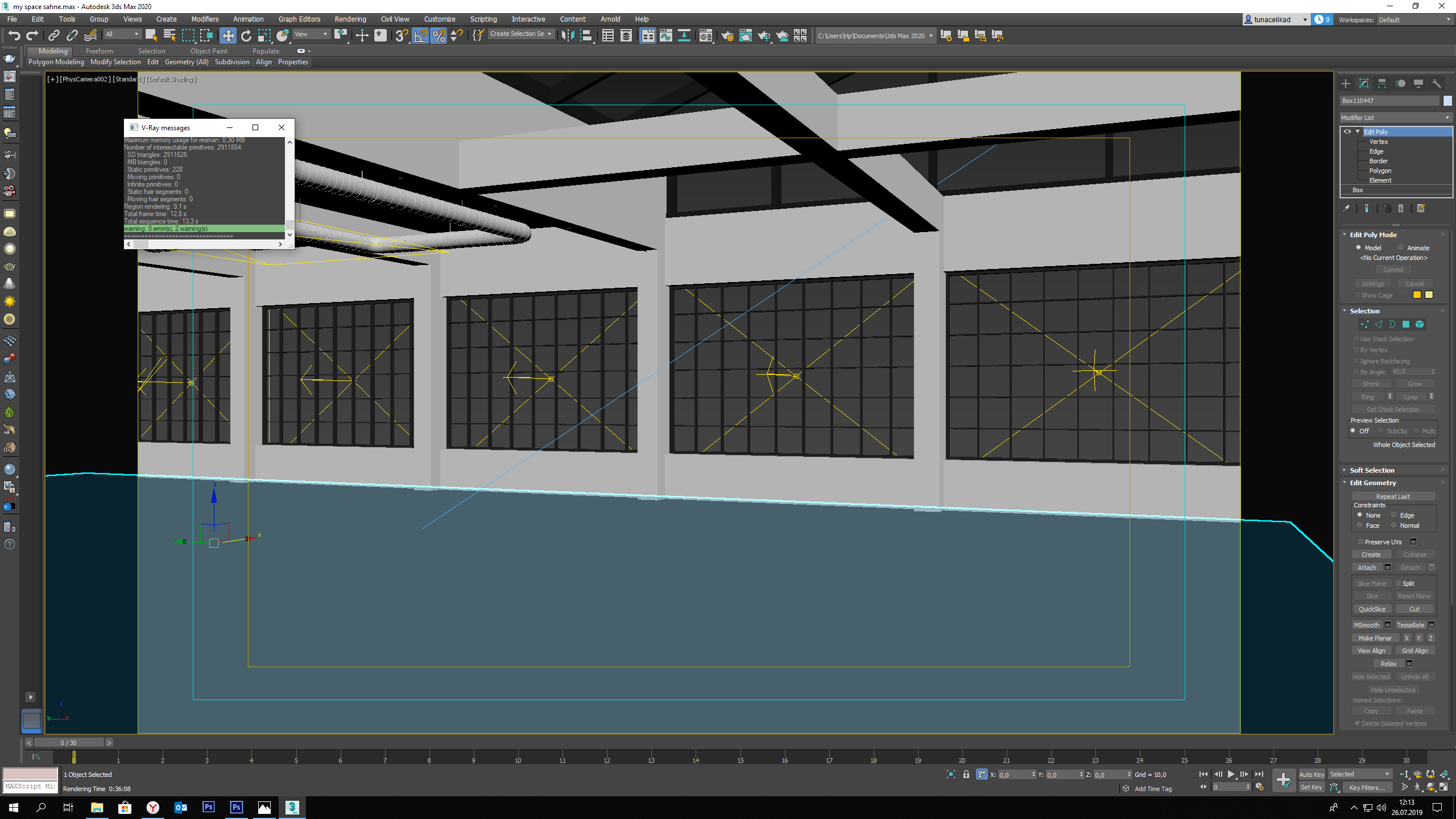Click the object color swatch

1447,101
